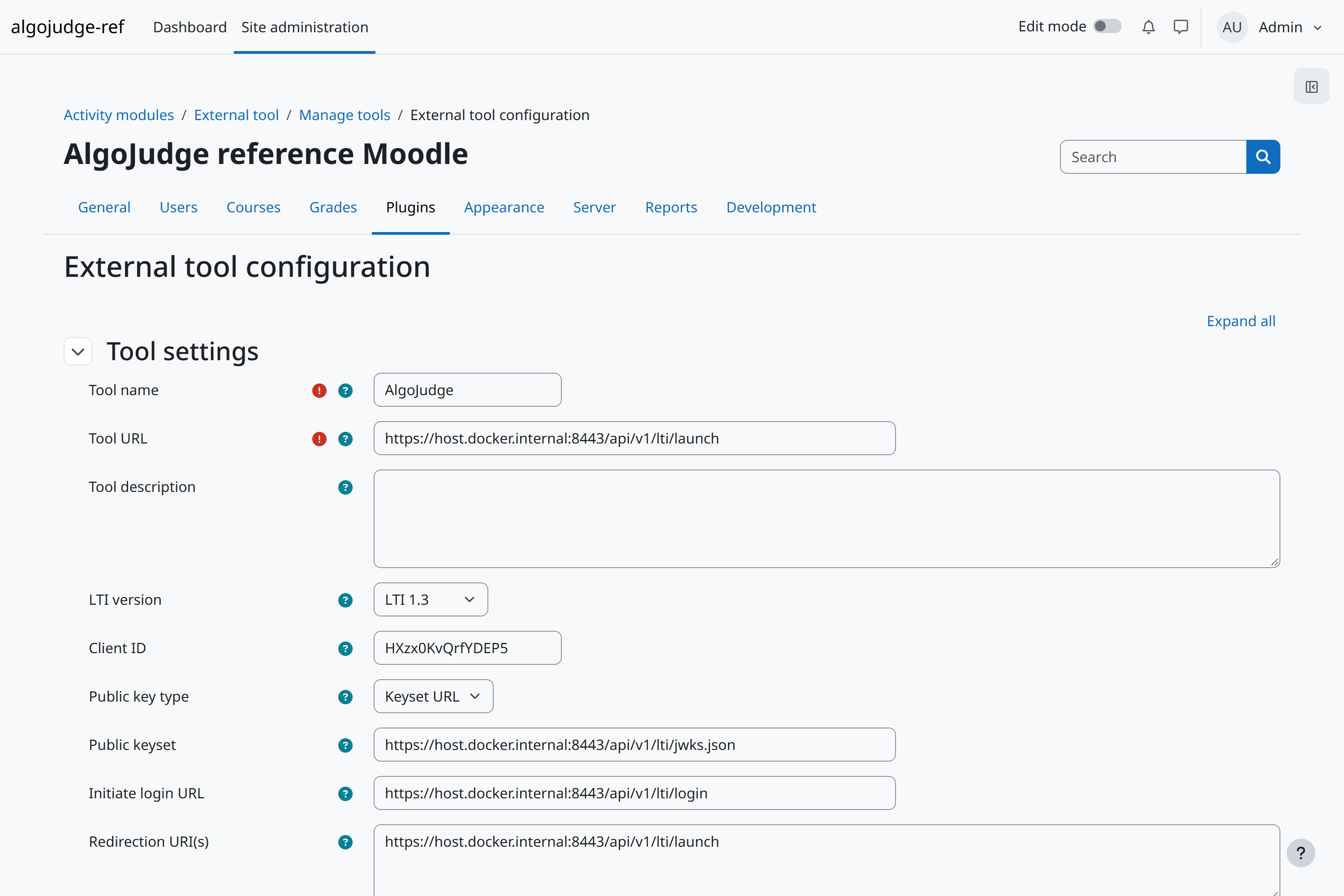Toggle Edit mode switch
1344x896 pixels.
1107,26
